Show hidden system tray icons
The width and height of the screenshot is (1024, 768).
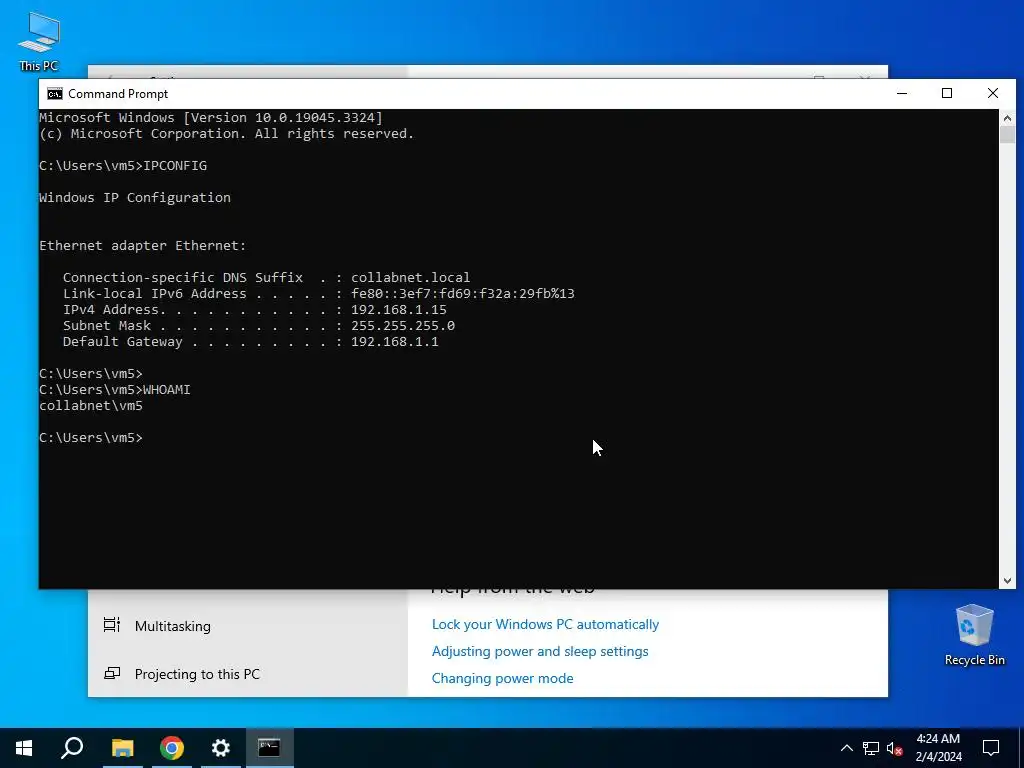pyautogui.click(x=846, y=748)
